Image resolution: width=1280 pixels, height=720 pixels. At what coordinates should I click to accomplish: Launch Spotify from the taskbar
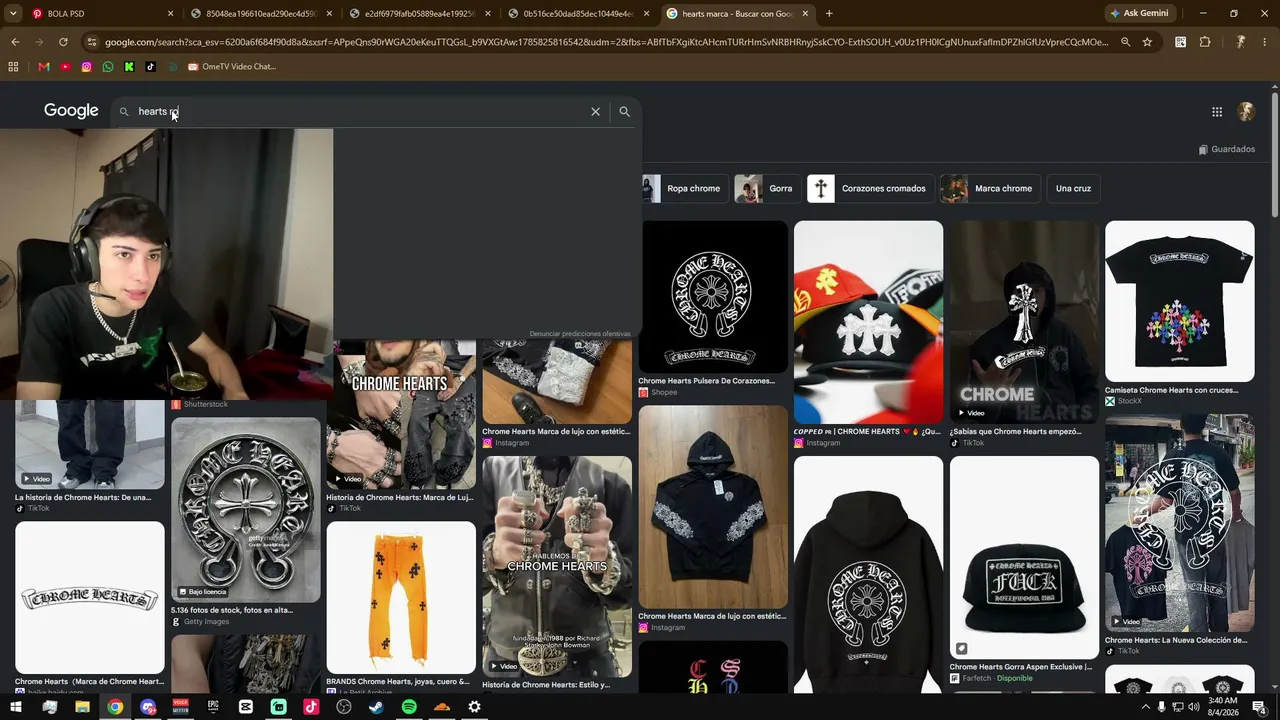point(409,707)
